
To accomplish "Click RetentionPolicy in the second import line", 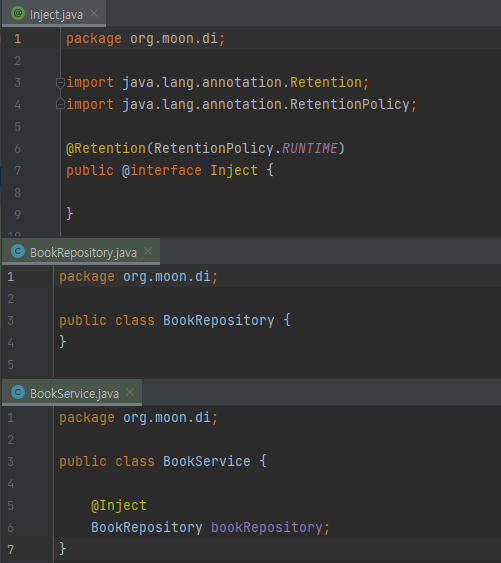I will (349, 104).
